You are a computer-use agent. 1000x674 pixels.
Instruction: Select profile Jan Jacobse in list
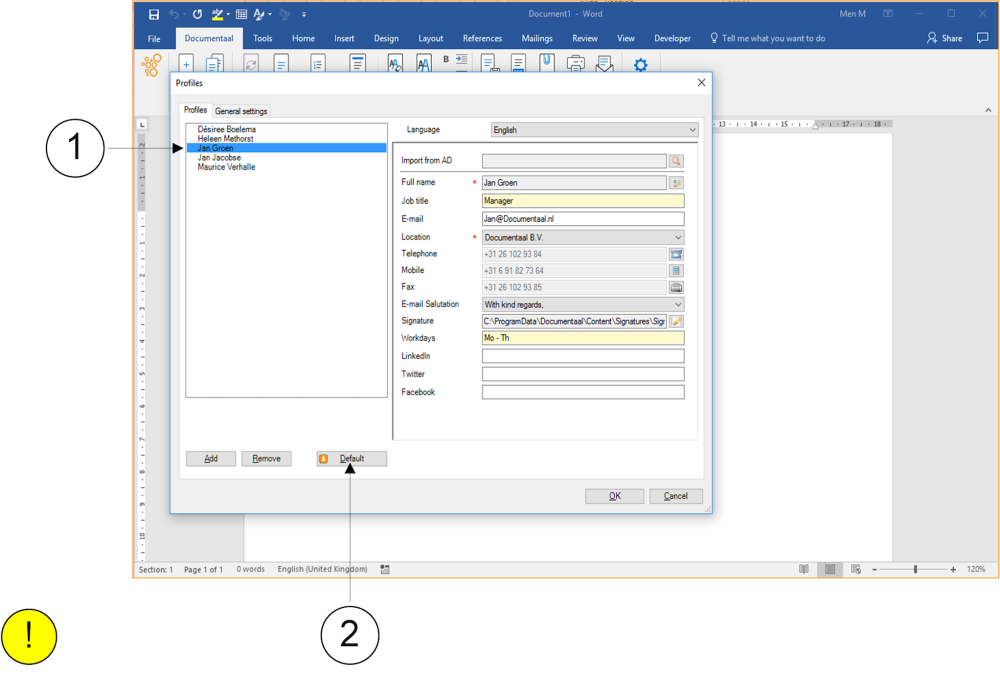[x=286, y=158]
